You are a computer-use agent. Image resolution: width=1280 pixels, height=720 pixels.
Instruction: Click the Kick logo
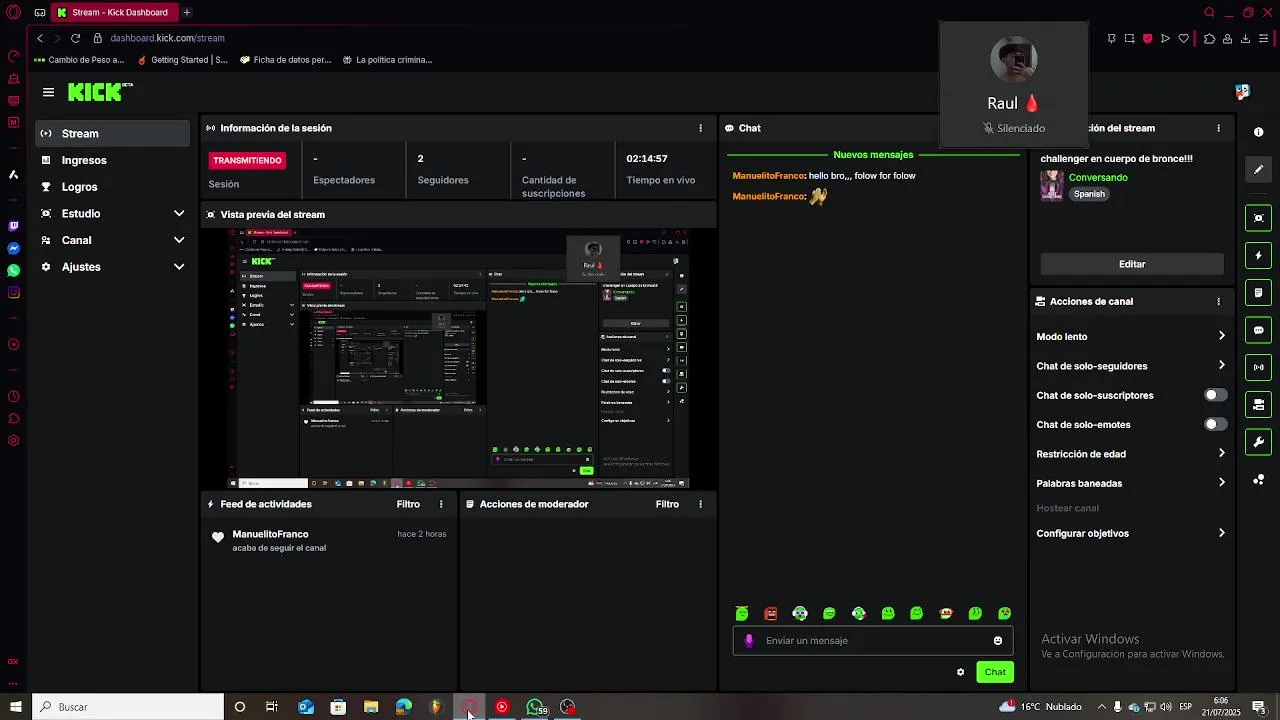100,92
